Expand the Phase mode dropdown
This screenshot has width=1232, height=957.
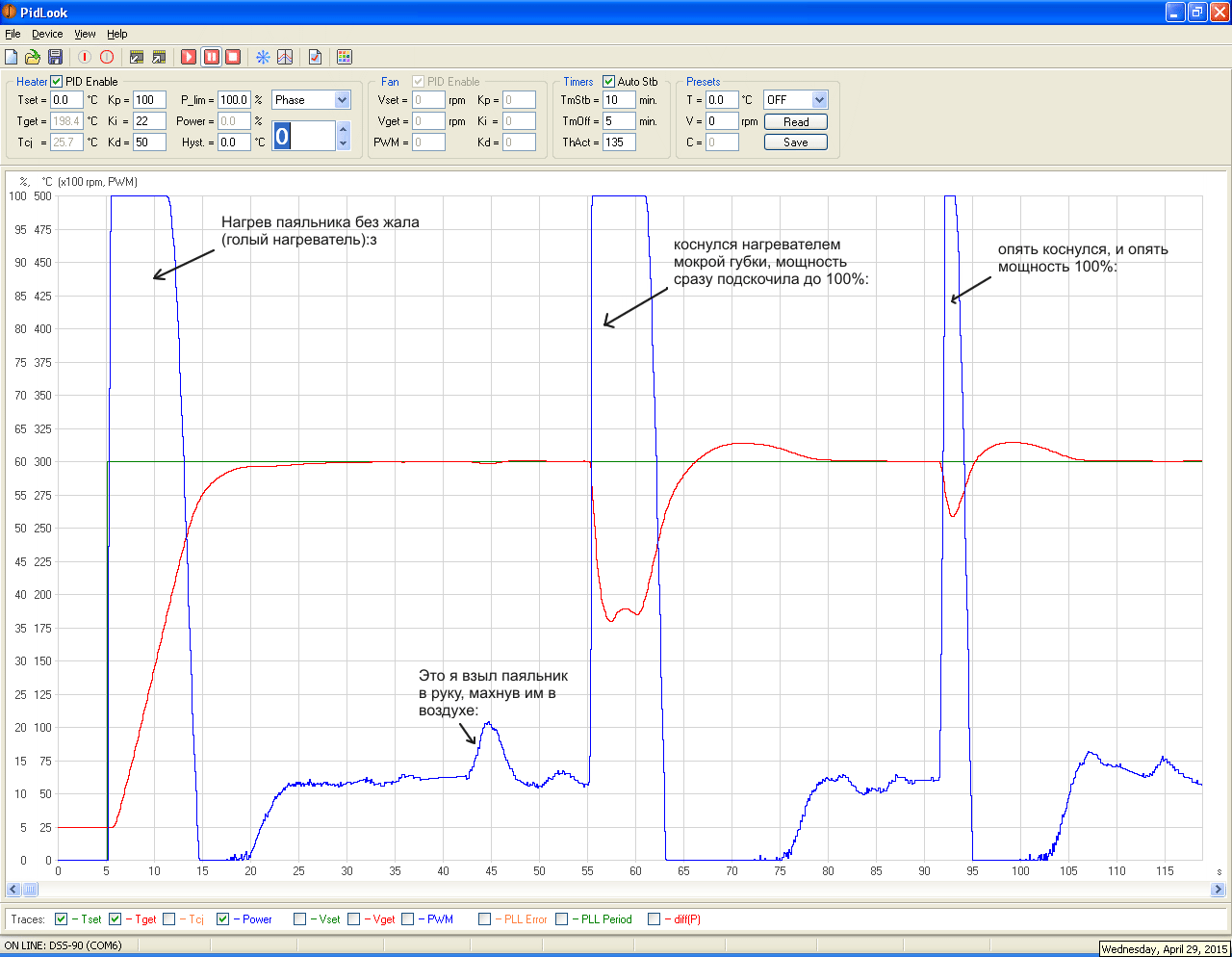coord(342,100)
